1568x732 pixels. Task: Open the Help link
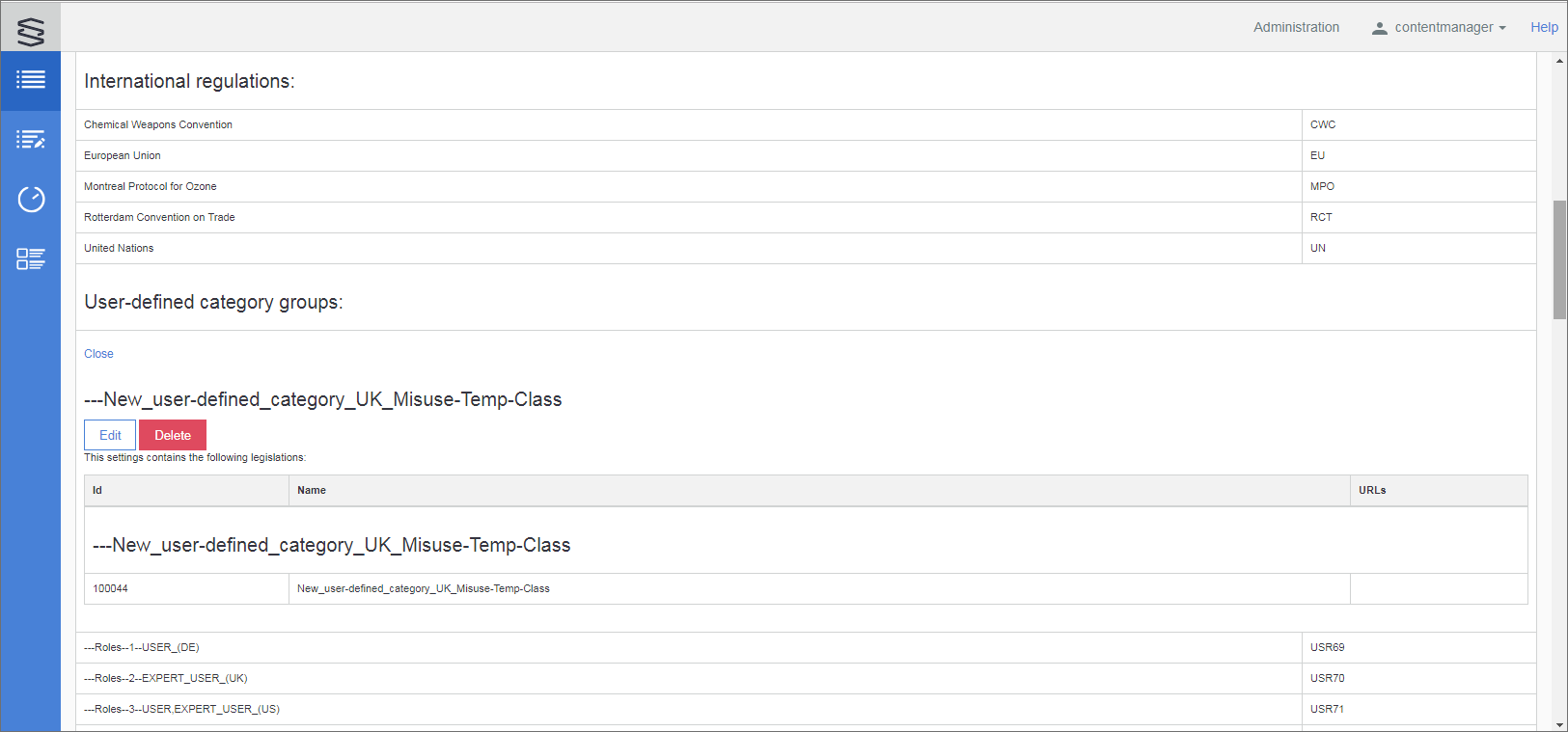click(x=1544, y=28)
